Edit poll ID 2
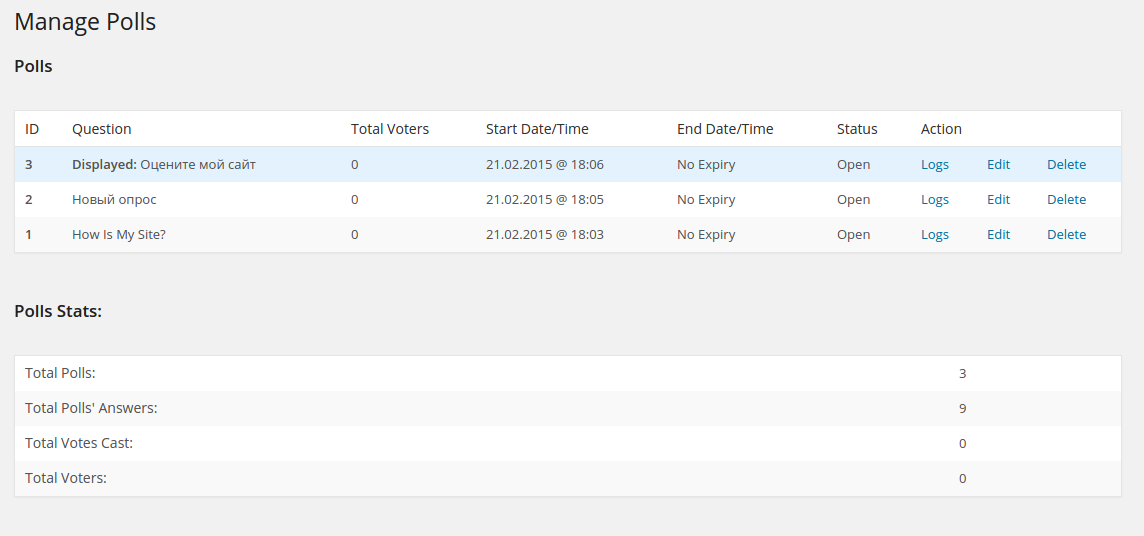The image size is (1144, 536). coord(998,200)
